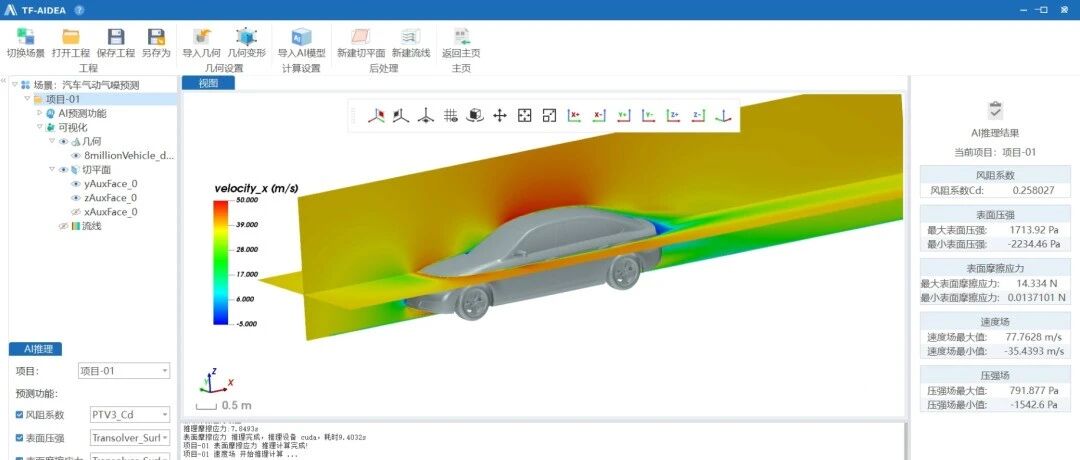
Task: Select 8millionVehicle_d geometry tree item
Action: [x=129, y=156]
